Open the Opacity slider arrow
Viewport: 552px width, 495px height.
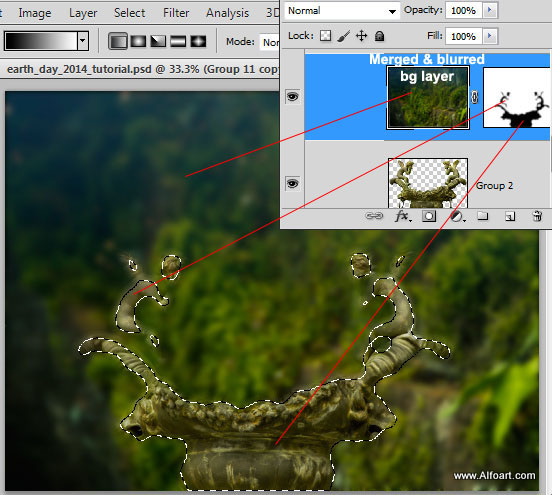[x=490, y=10]
